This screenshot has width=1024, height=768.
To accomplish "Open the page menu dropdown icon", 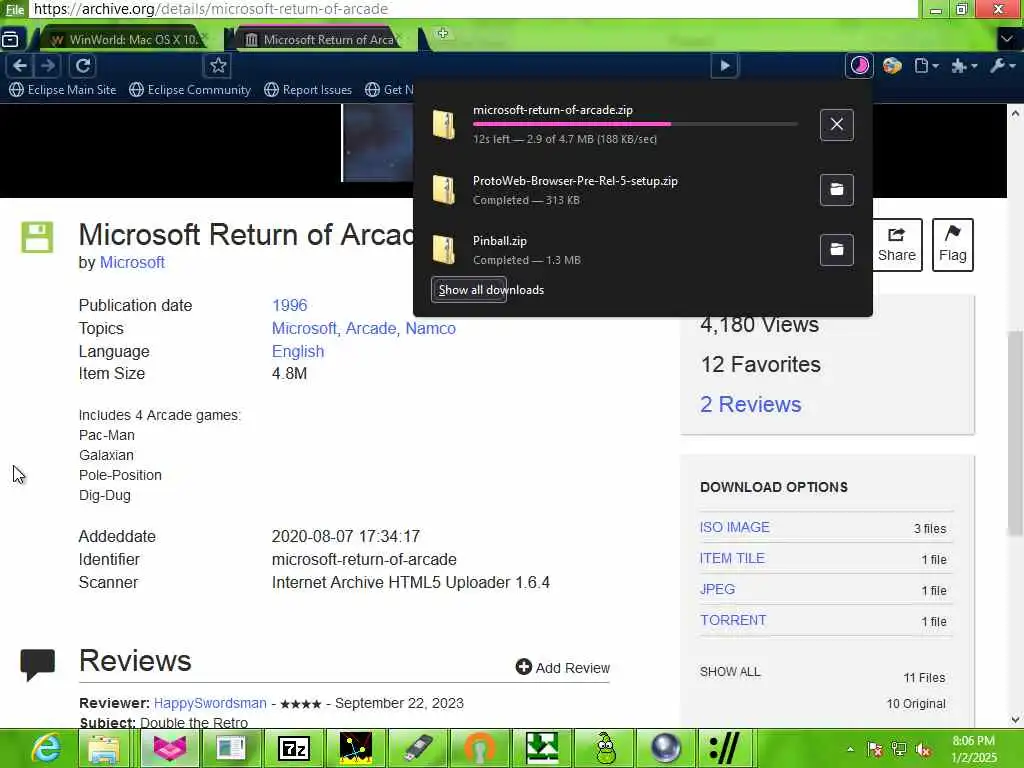I will (927, 65).
